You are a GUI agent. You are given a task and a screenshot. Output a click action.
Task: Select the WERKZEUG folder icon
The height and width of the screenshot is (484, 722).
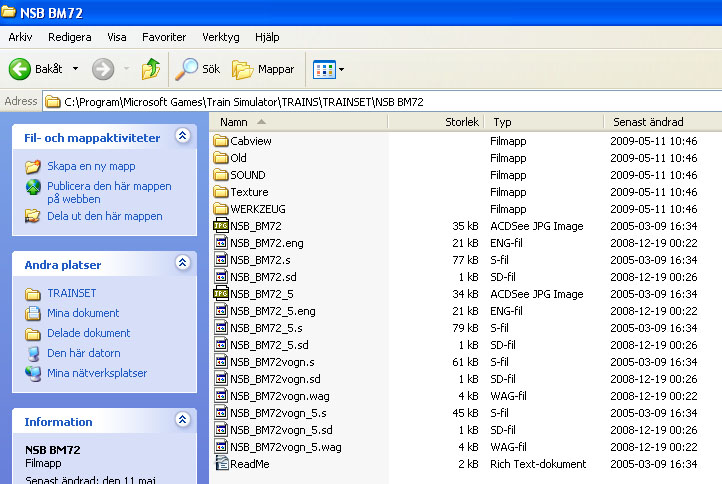(x=221, y=209)
